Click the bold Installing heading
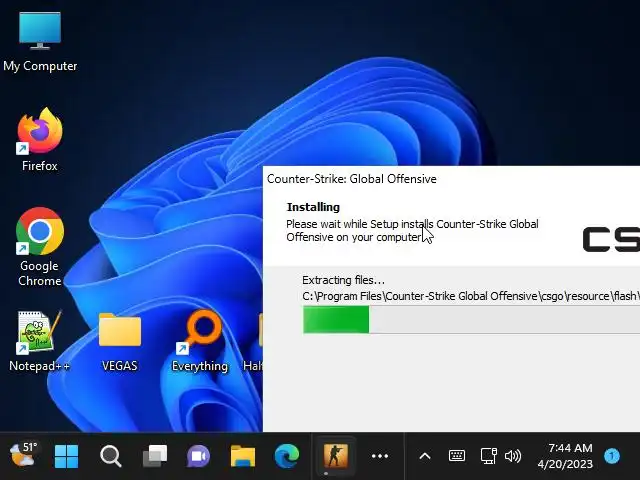This screenshot has width=640, height=480. [313, 207]
